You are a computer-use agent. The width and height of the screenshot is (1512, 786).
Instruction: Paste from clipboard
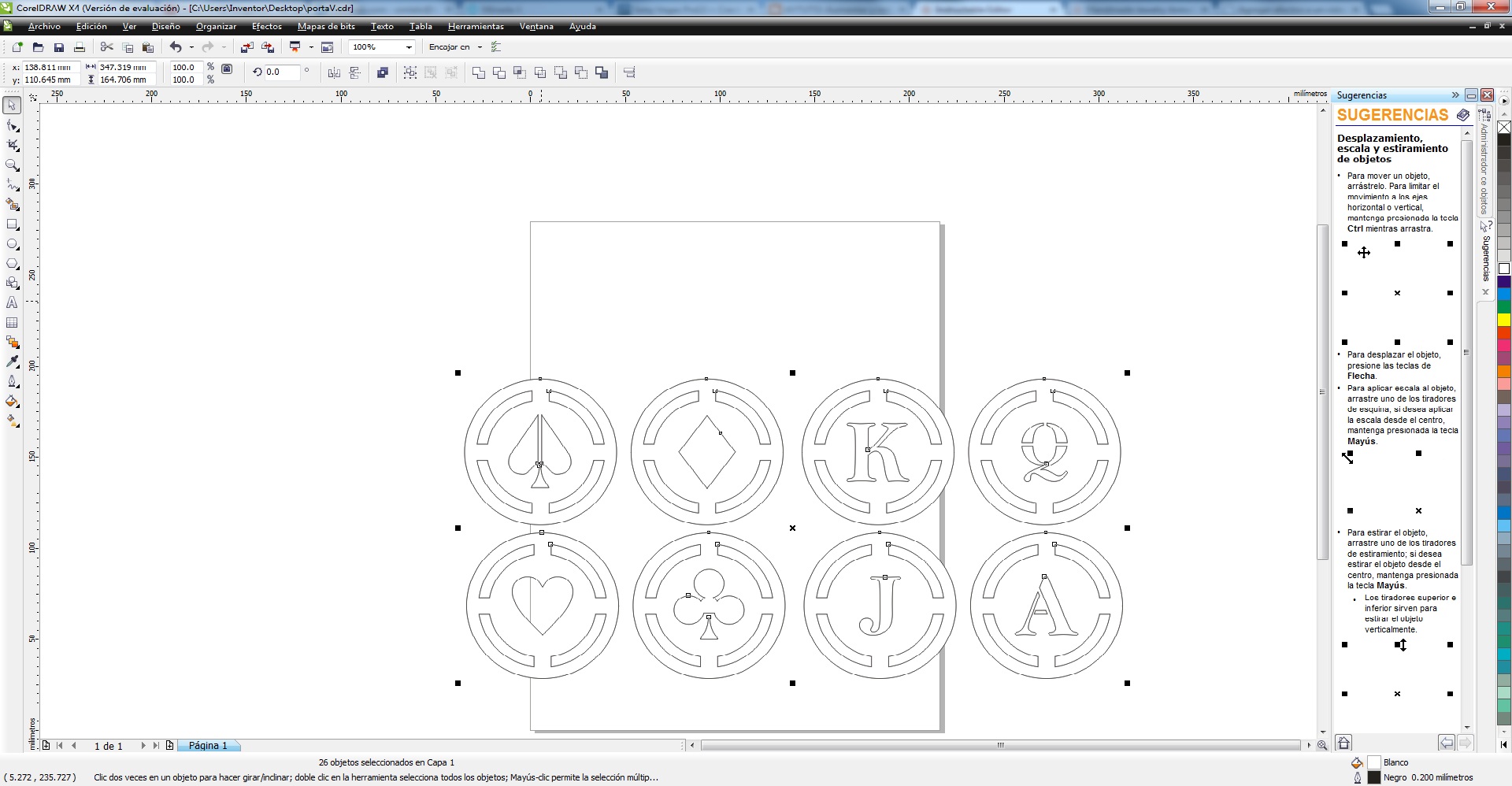[147, 47]
